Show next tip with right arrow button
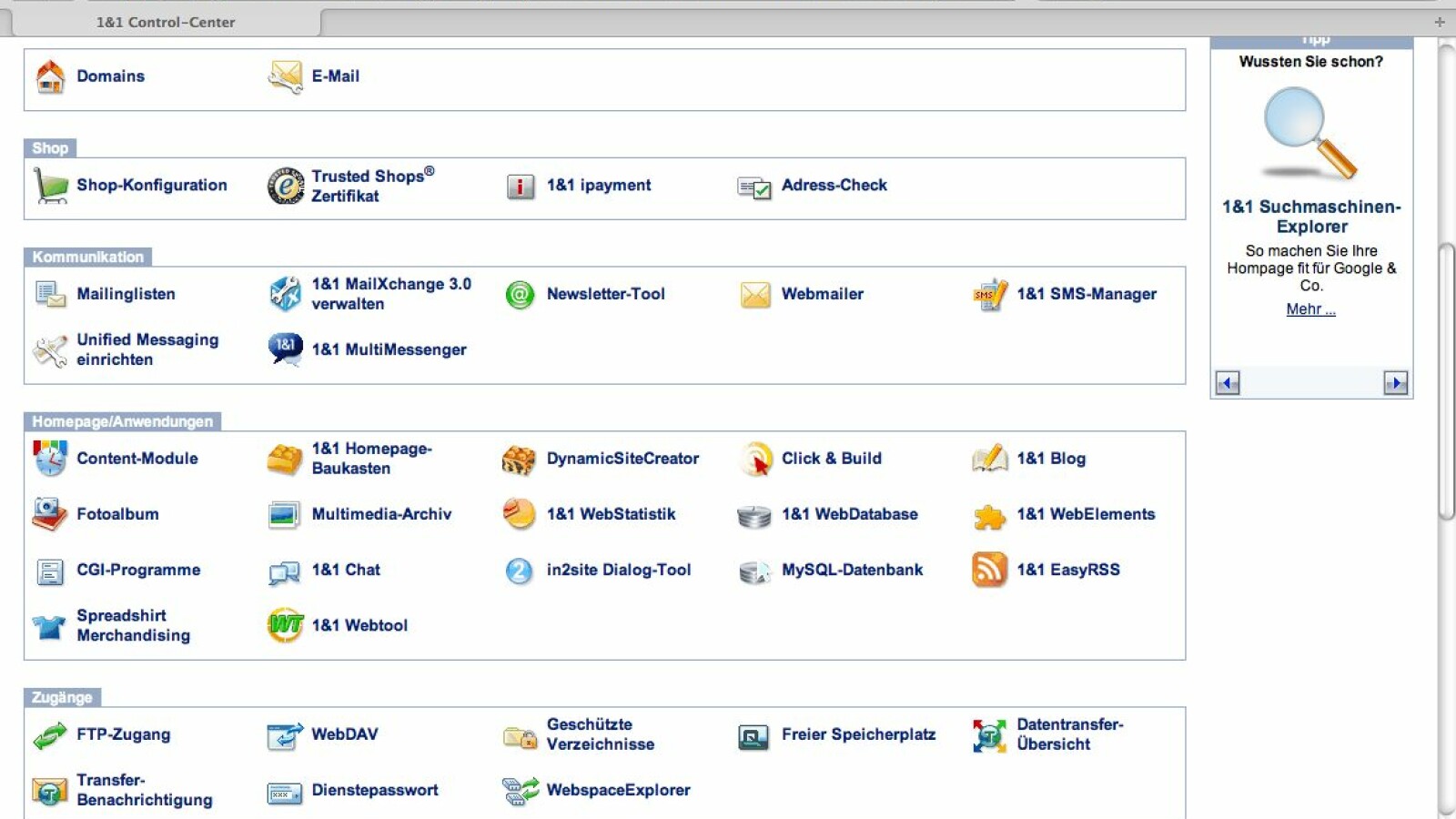The image size is (1456, 819). click(x=1395, y=383)
